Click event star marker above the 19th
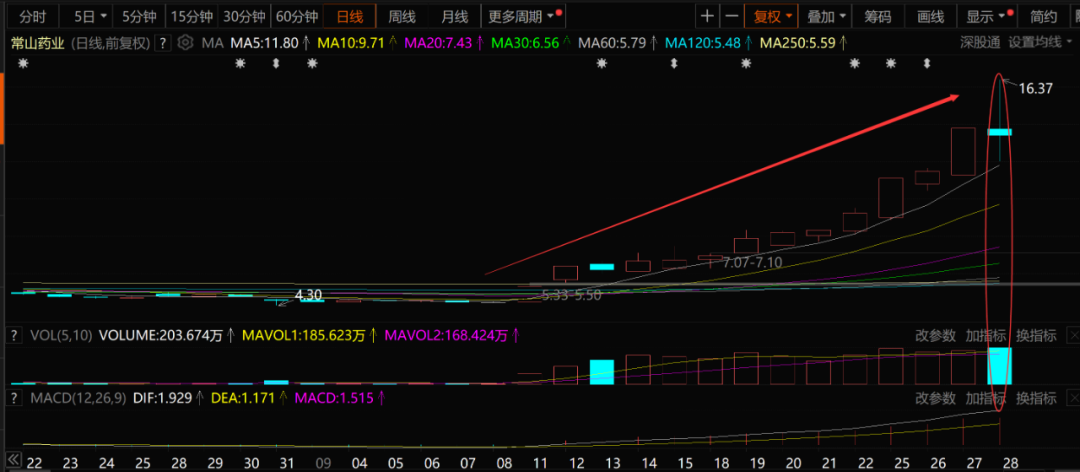 coord(746,64)
